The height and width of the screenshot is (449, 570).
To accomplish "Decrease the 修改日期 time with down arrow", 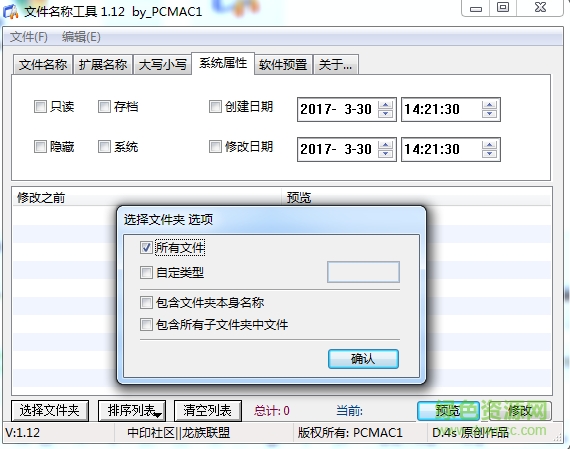I will [489, 153].
